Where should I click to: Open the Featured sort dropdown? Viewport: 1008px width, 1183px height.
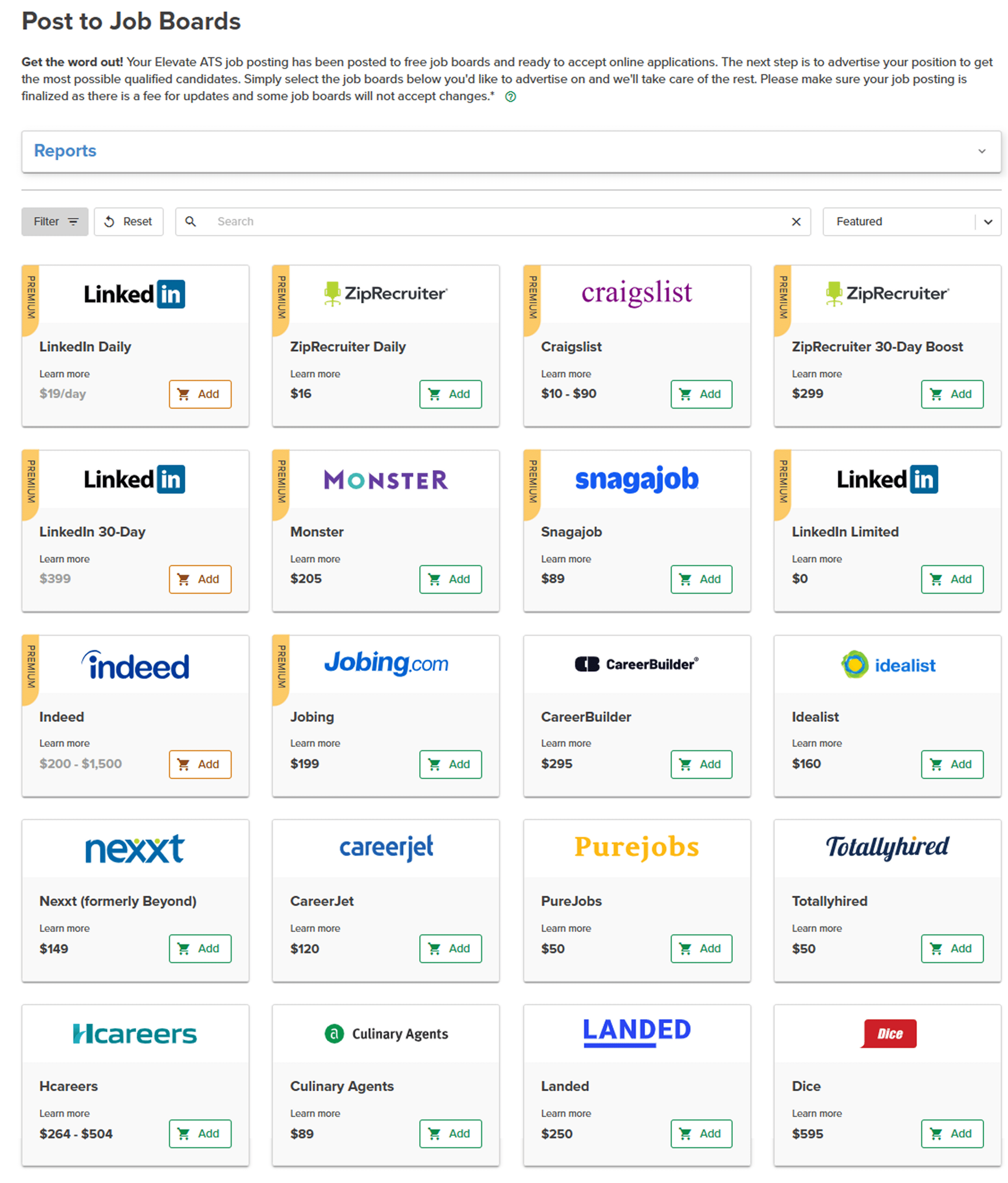tap(912, 222)
